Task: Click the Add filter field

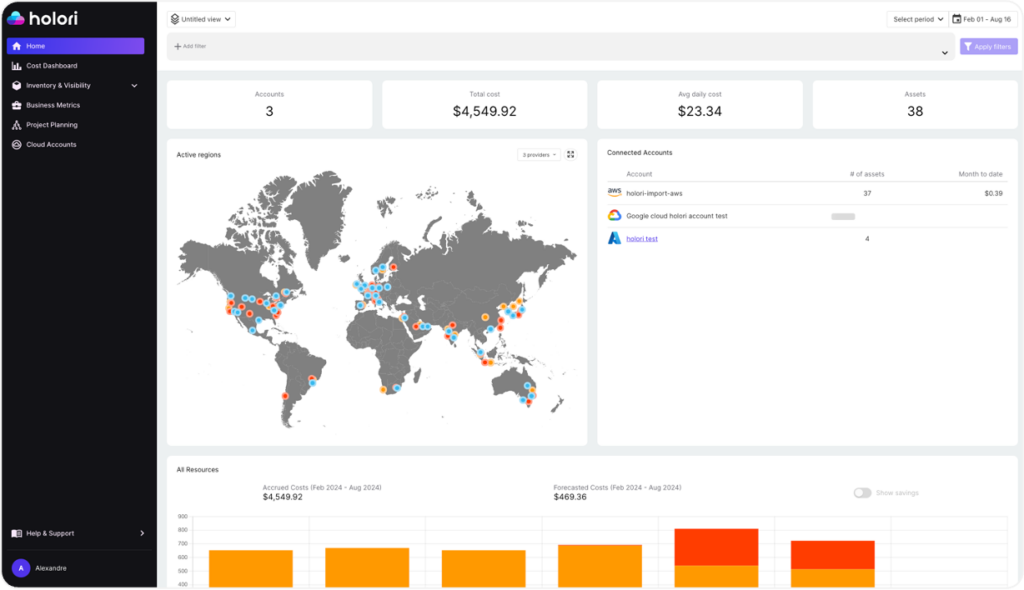Action: point(189,46)
